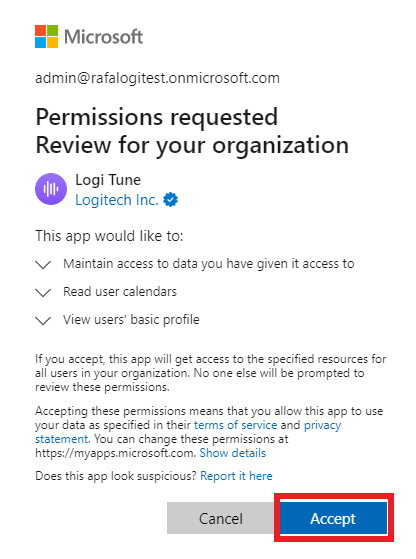Open the terms of service link
Viewport: 416px width, 559px height.
coord(235,425)
